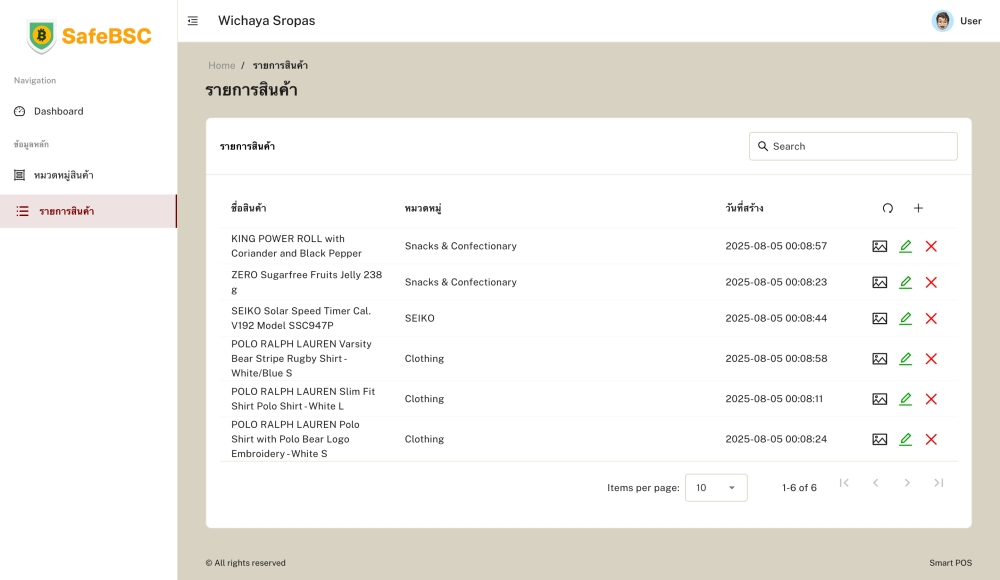Viewport: 1000px width, 580px height.
Task: Click the Varsity Bear Stripe Rugby Shirt name
Action: point(301,358)
